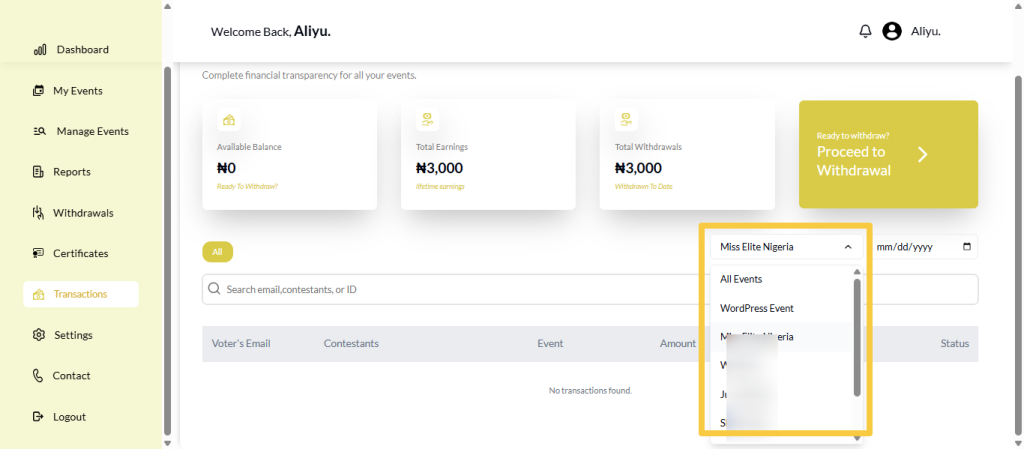Viewport: 1024px width, 449px height.
Task: Click the Withdrawals sidebar icon
Action: coord(39,213)
